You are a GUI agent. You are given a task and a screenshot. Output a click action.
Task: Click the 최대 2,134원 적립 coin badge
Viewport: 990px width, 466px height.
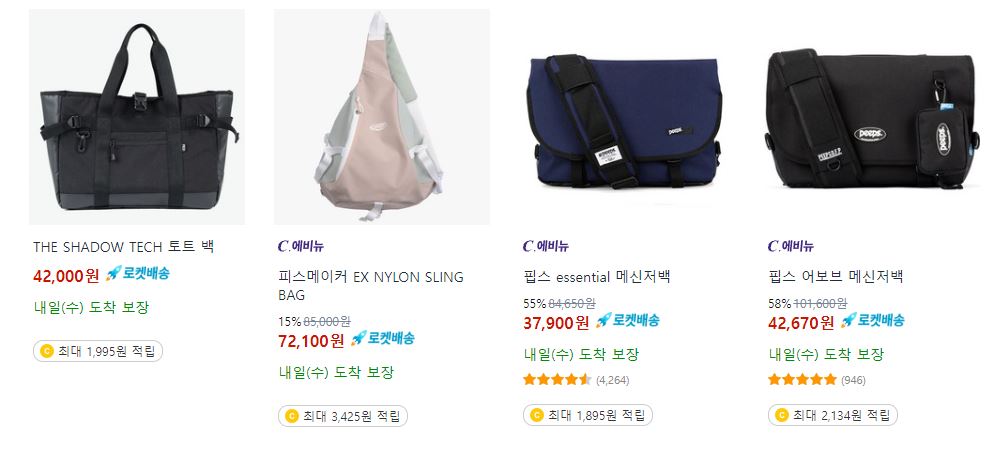pos(833,415)
